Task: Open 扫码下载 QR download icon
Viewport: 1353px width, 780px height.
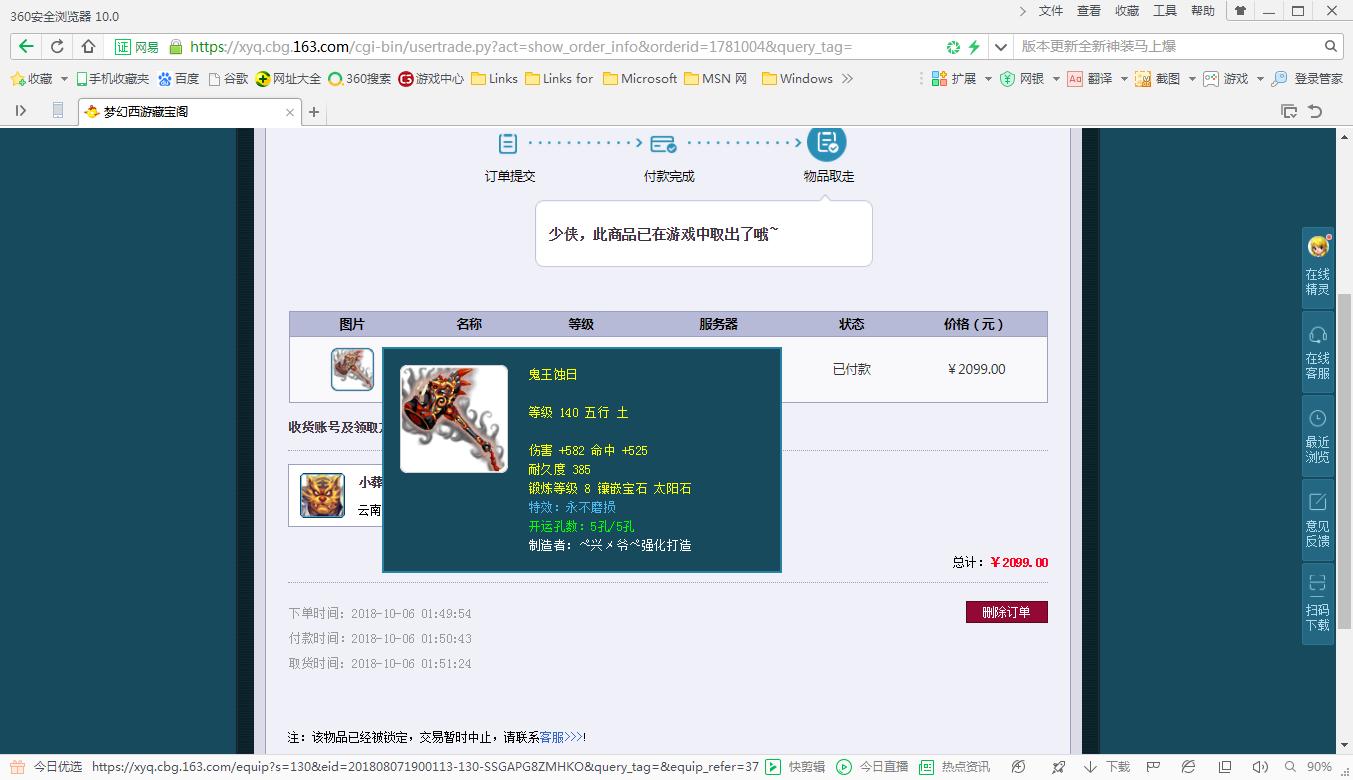Action: click(x=1317, y=602)
